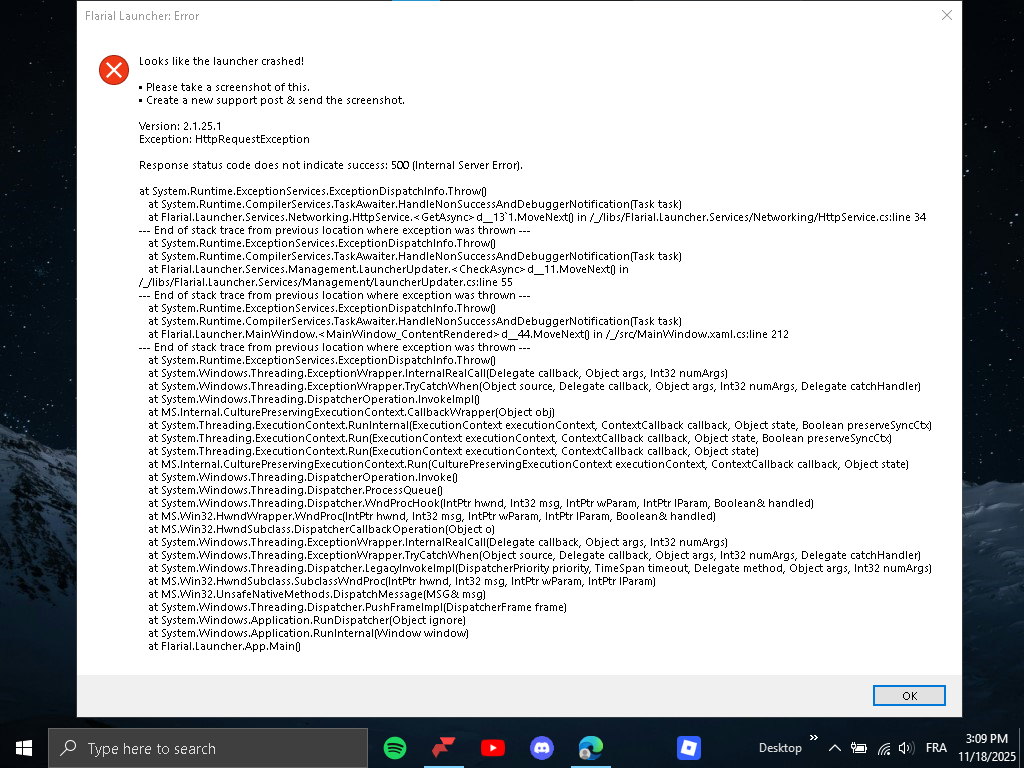Click the volume speaker icon
The image size is (1024, 768).
(906, 748)
